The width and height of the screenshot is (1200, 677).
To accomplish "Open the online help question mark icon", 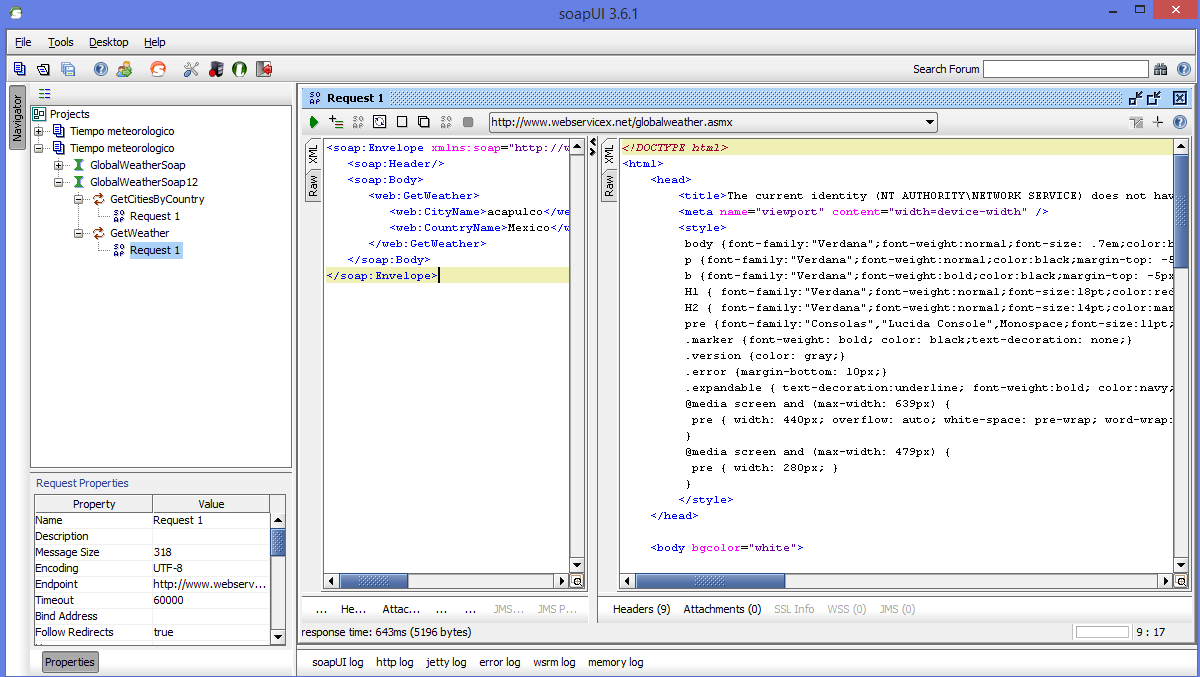I will coord(100,69).
